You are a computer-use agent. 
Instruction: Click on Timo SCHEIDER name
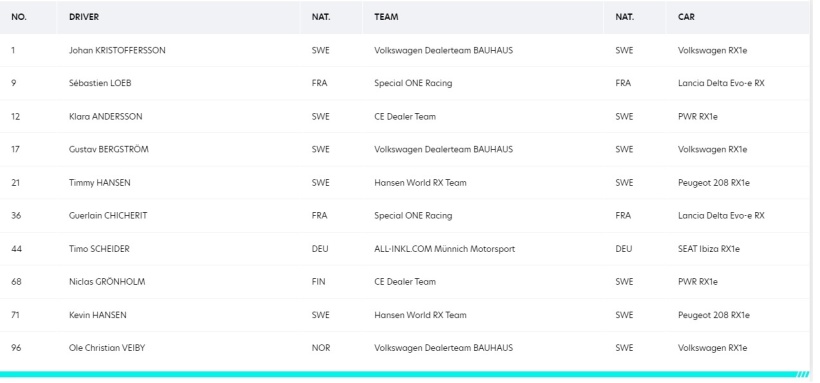[x=99, y=249]
